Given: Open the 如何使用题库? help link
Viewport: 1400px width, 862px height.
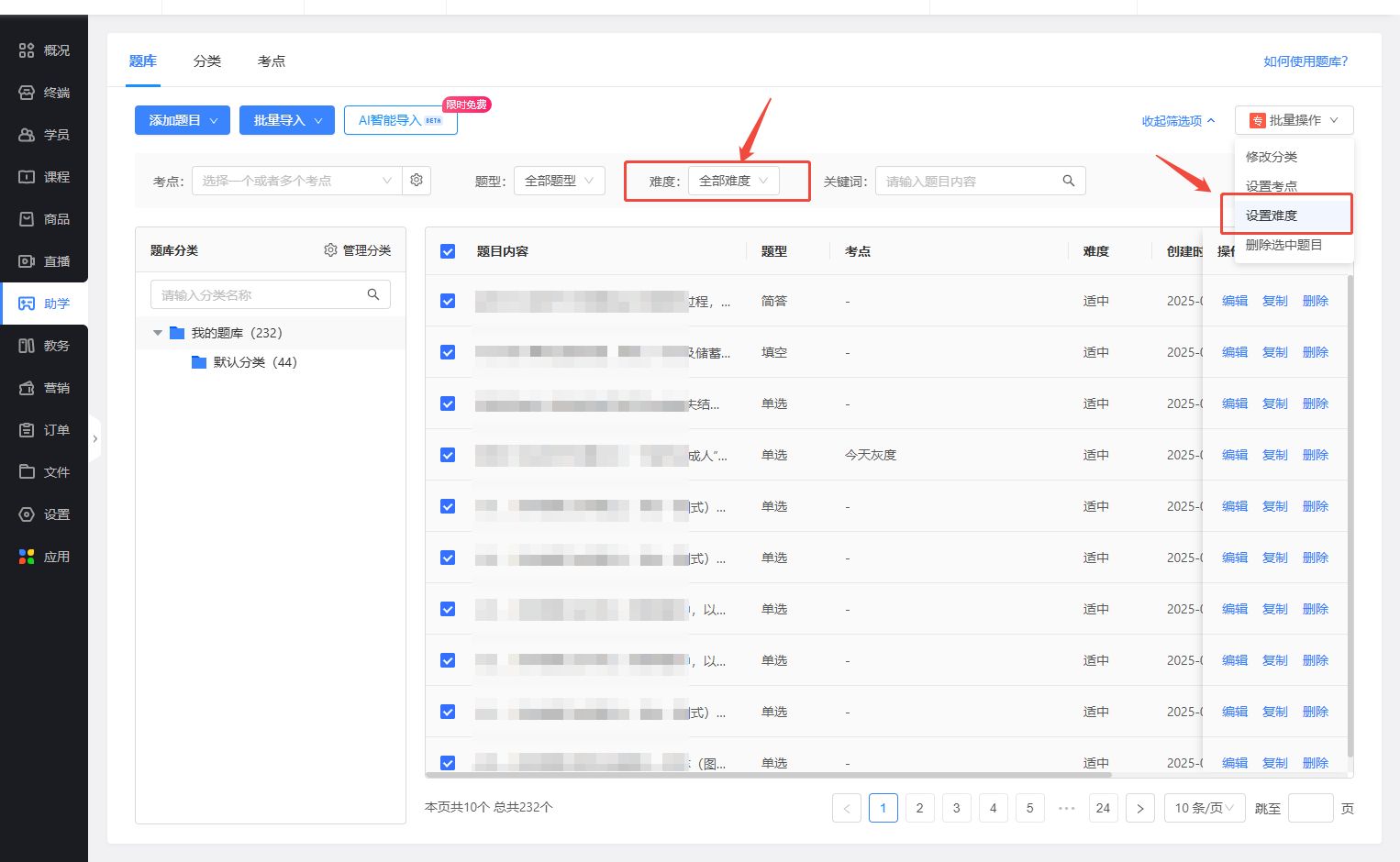Looking at the screenshot, I should click(x=1305, y=61).
